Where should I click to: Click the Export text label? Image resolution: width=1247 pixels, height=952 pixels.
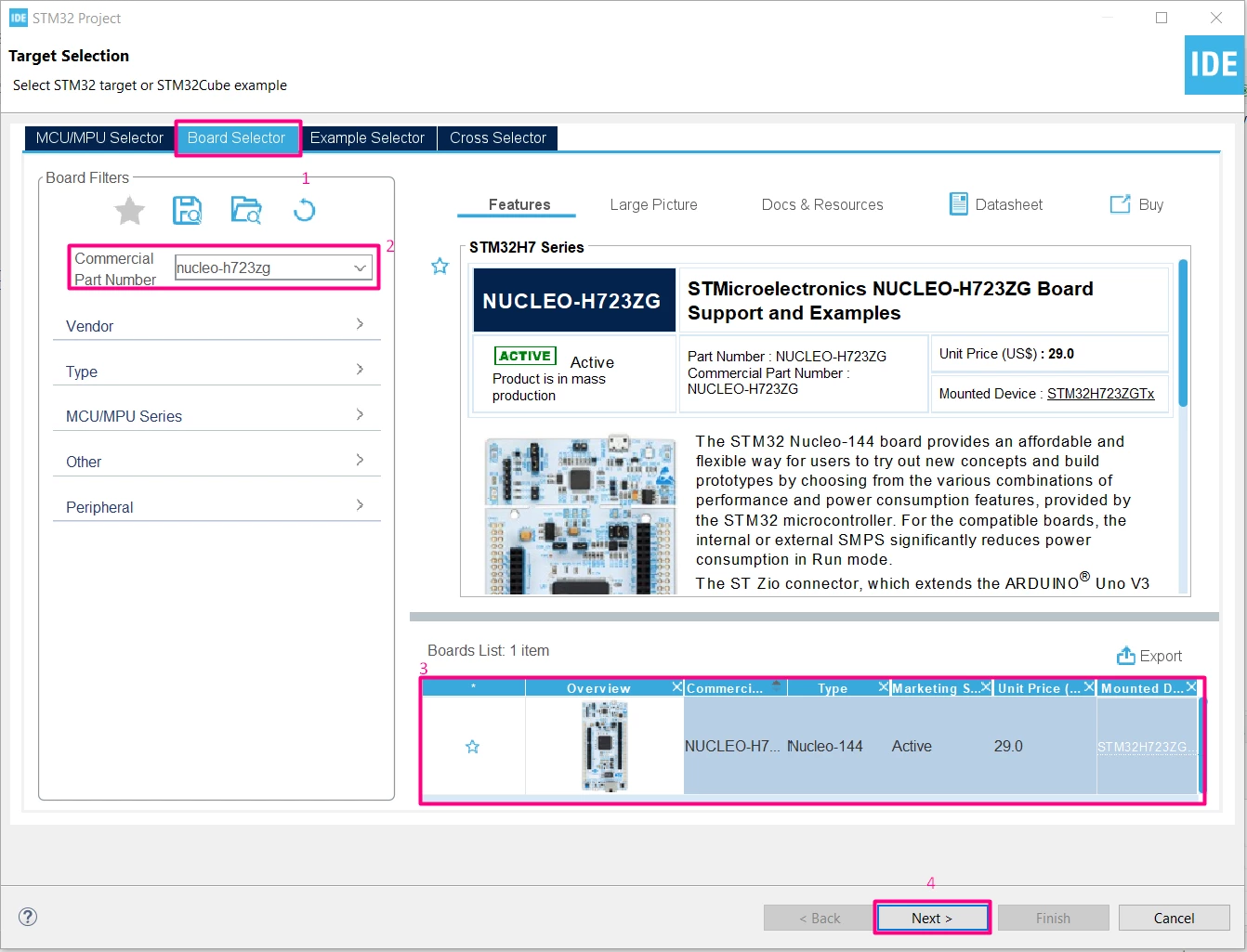[1161, 656]
